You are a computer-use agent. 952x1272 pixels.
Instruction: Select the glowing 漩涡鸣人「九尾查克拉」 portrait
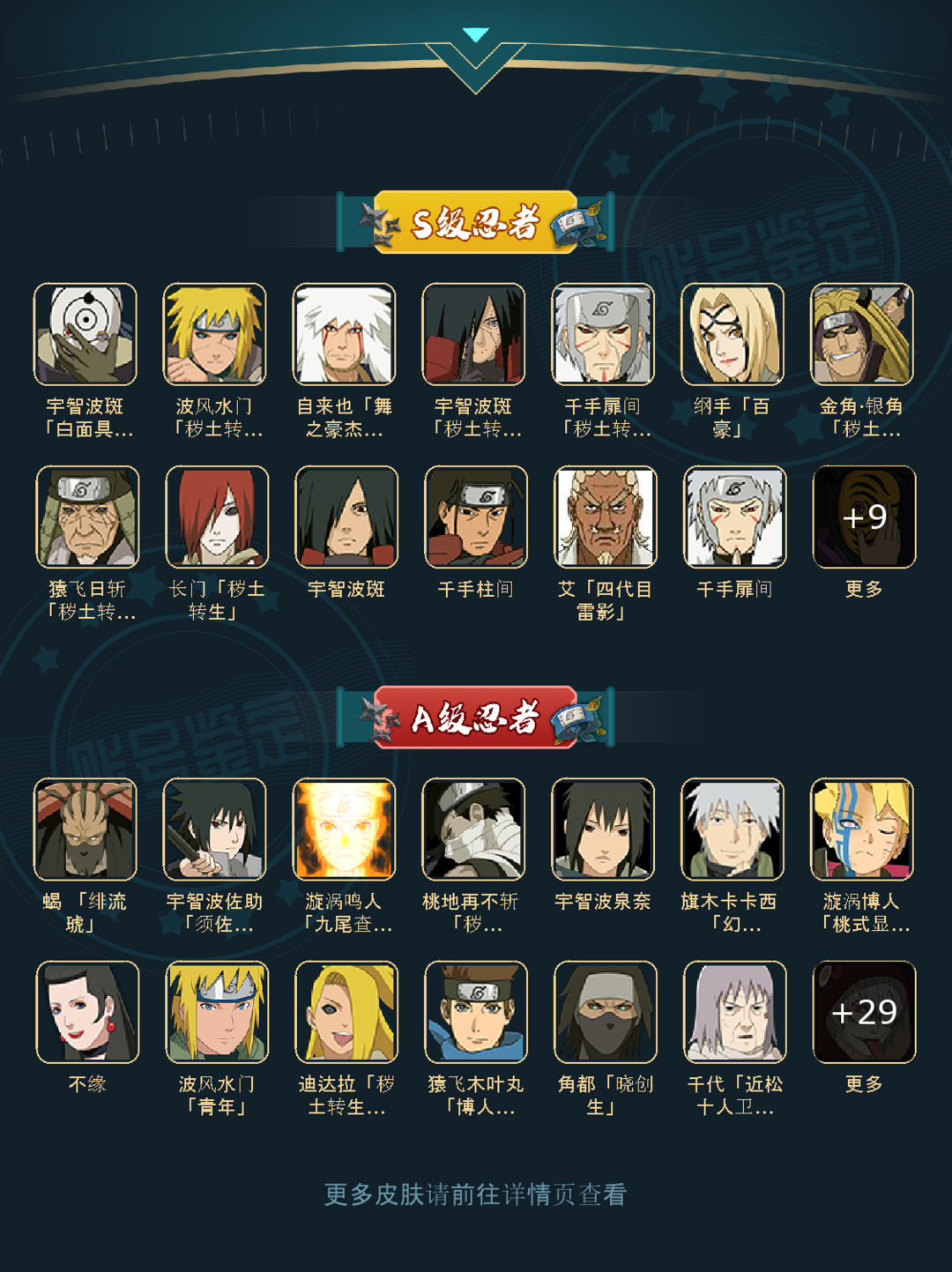click(344, 829)
